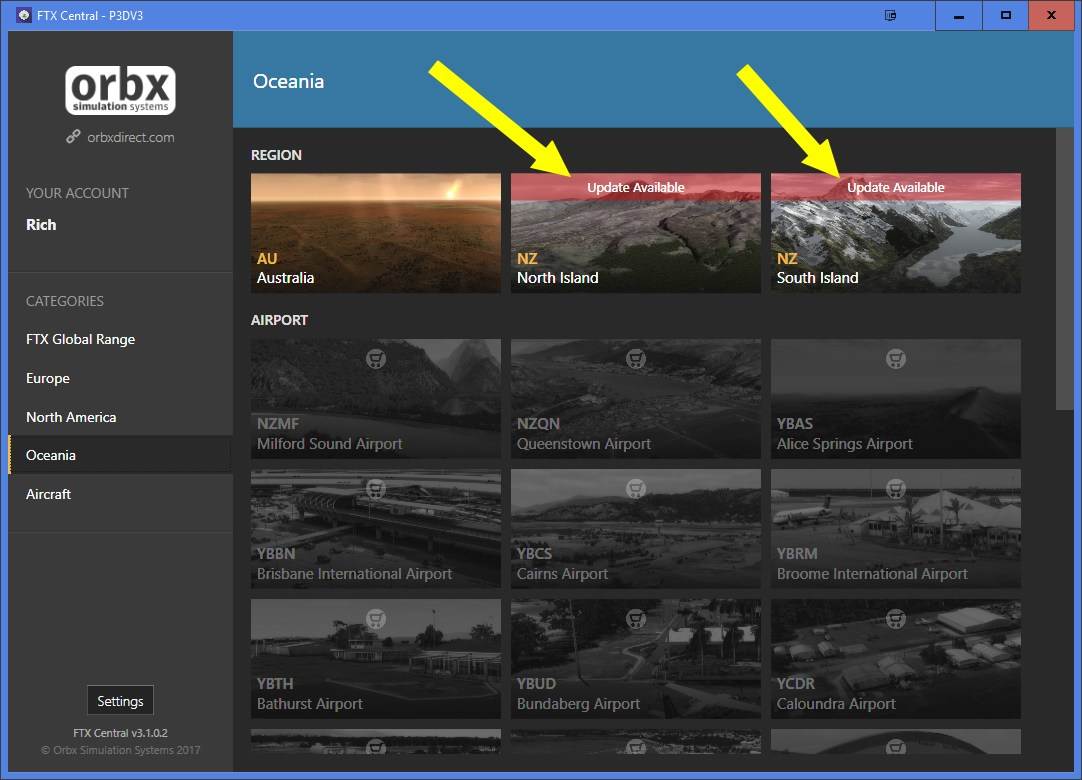The height and width of the screenshot is (780, 1082).
Task: Open the YBBN Brisbane International Airport tile
Action: pyautogui.click(x=376, y=529)
